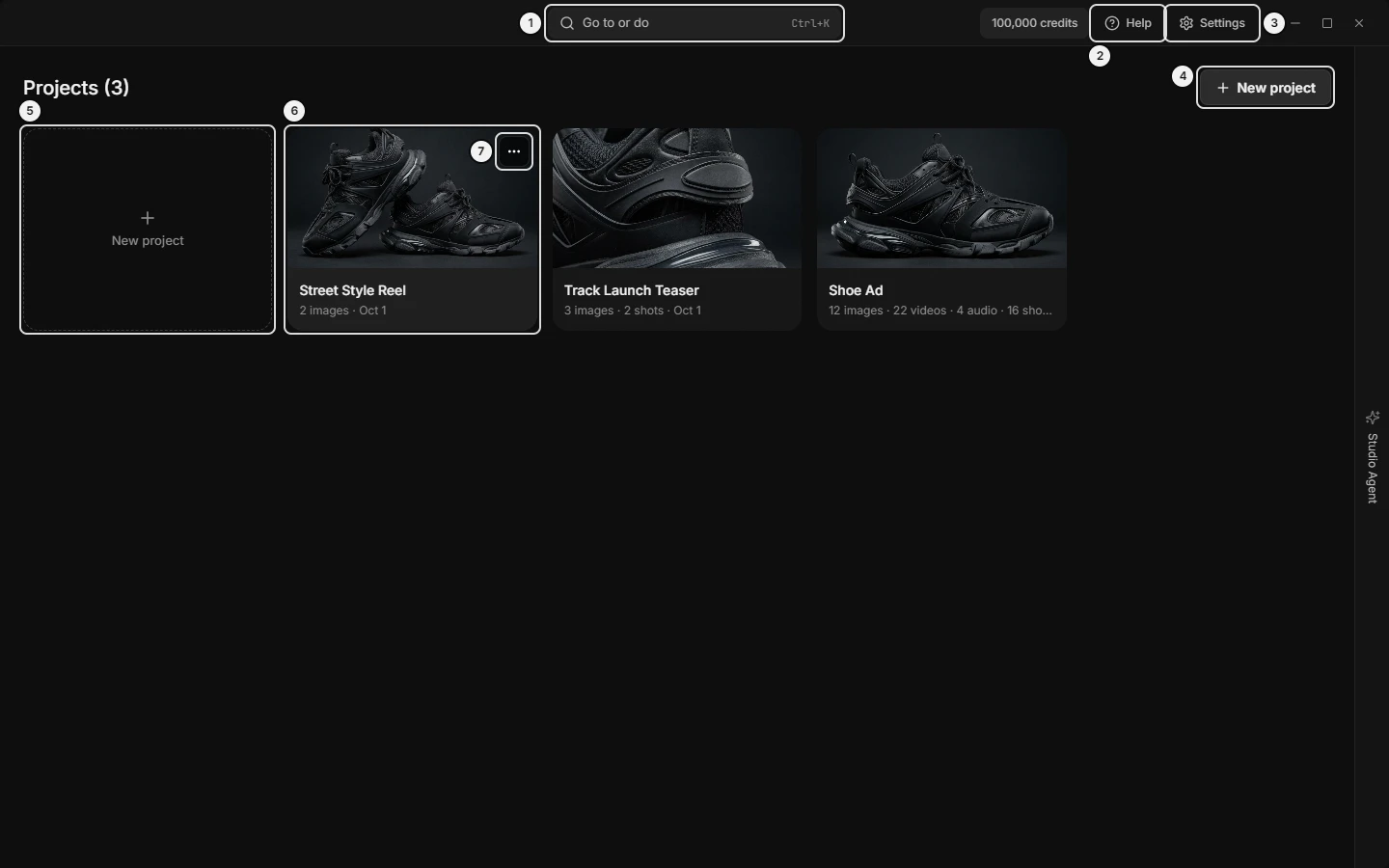Close the application window
The image size is (1389, 868).
(1359, 23)
